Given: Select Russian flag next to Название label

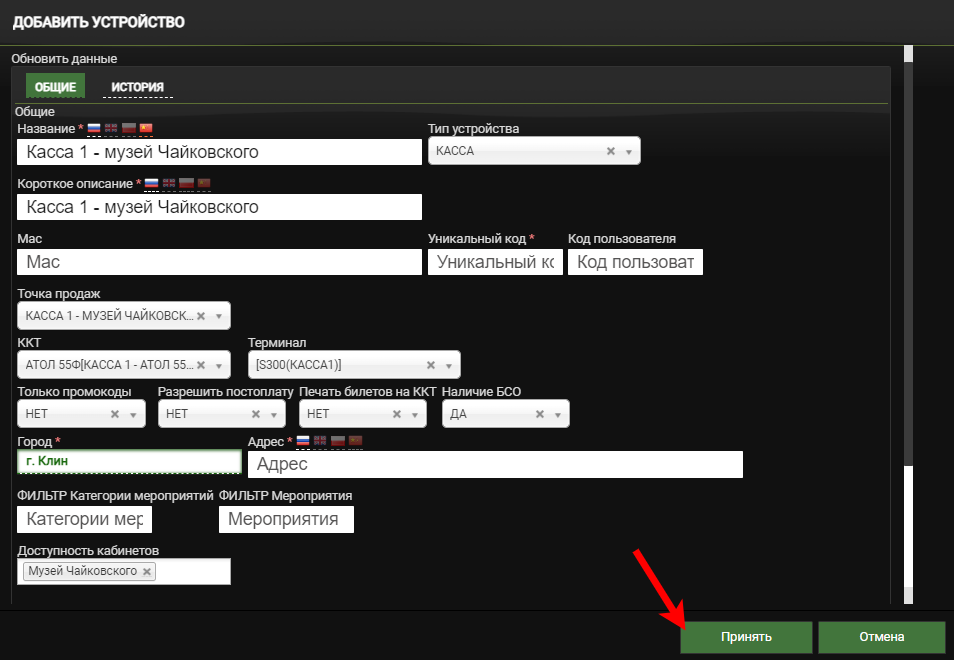Looking at the screenshot, I should (95, 128).
